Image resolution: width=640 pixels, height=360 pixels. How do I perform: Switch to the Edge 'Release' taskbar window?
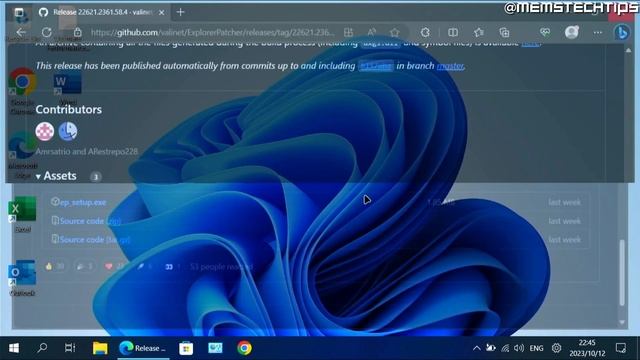(143, 348)
